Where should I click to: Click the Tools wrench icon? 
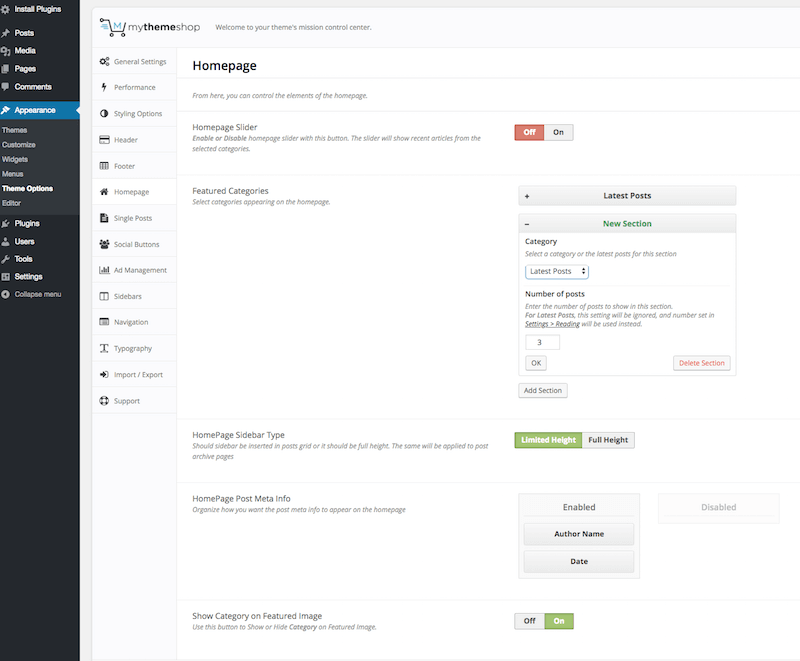(x=5, y=259)
